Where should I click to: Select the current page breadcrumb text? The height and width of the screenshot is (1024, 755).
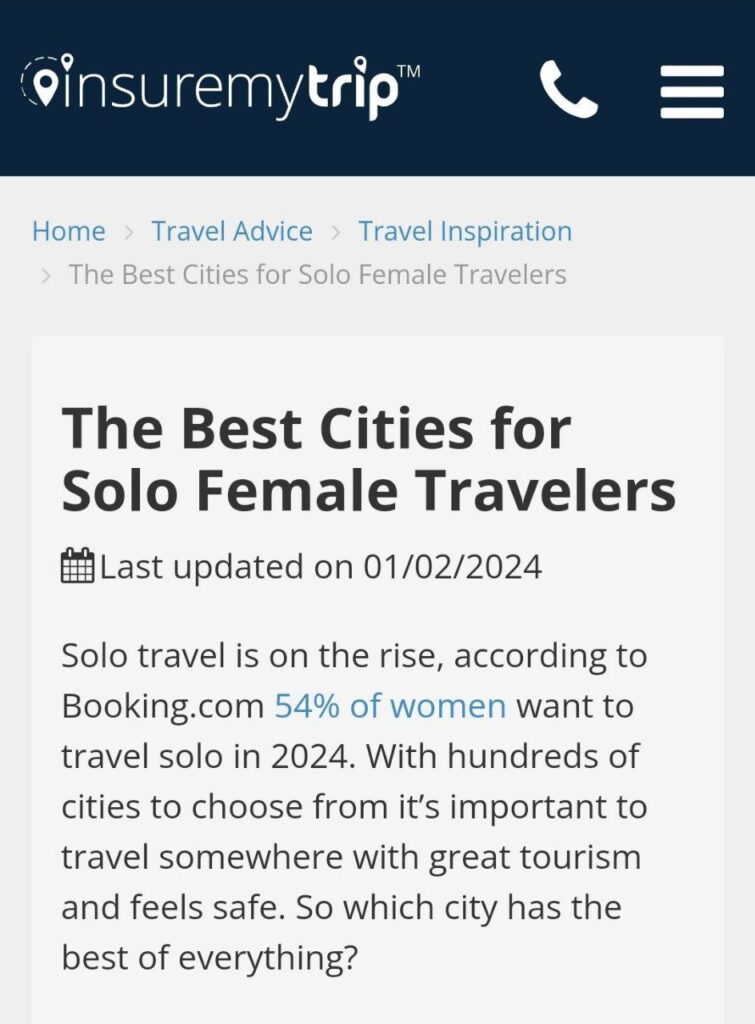pyautogui.click(x=317, y=275)
